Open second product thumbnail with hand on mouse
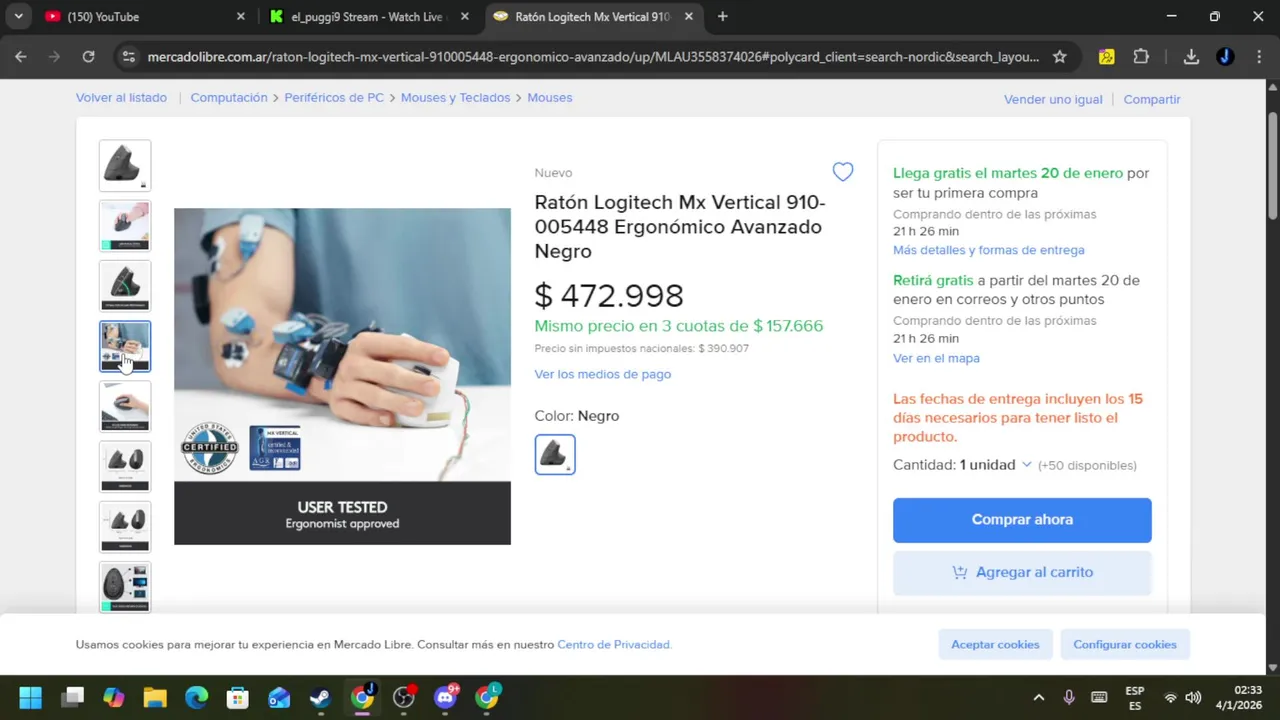 point(125,226)
